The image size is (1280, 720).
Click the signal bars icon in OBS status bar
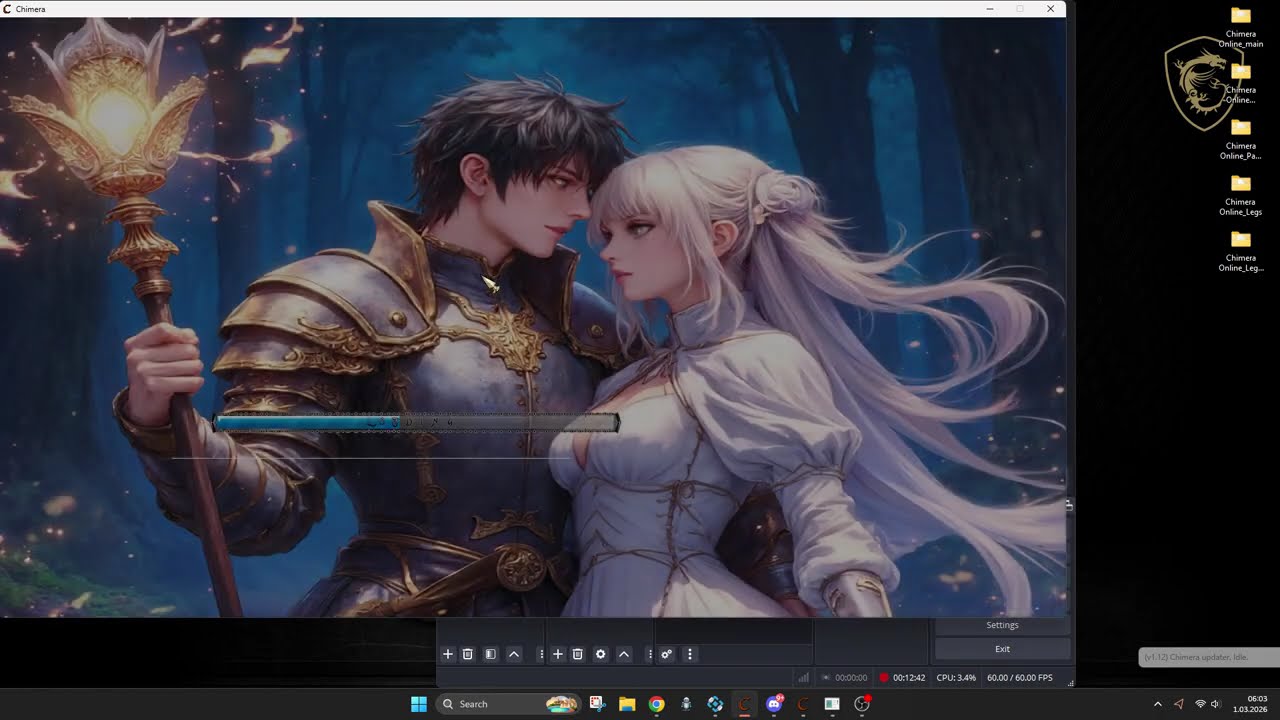coord(803,678)
